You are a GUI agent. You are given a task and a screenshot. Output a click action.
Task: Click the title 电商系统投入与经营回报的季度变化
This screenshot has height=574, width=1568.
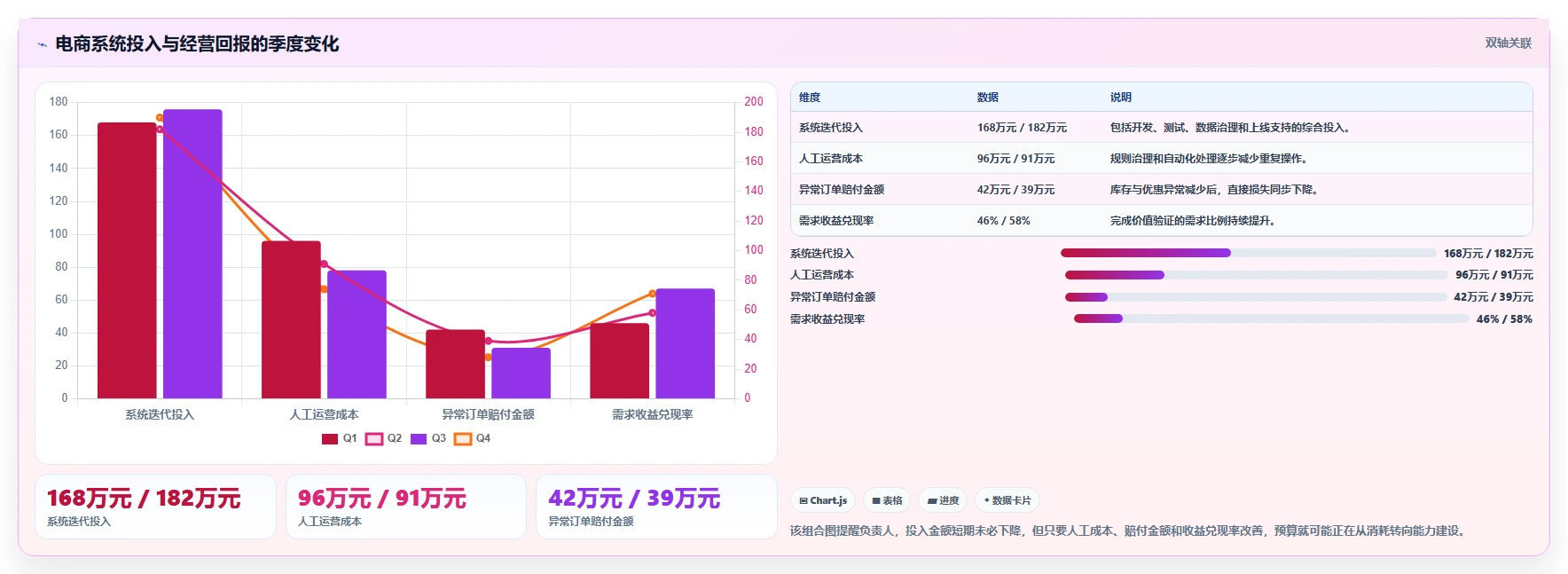(197, 43)
